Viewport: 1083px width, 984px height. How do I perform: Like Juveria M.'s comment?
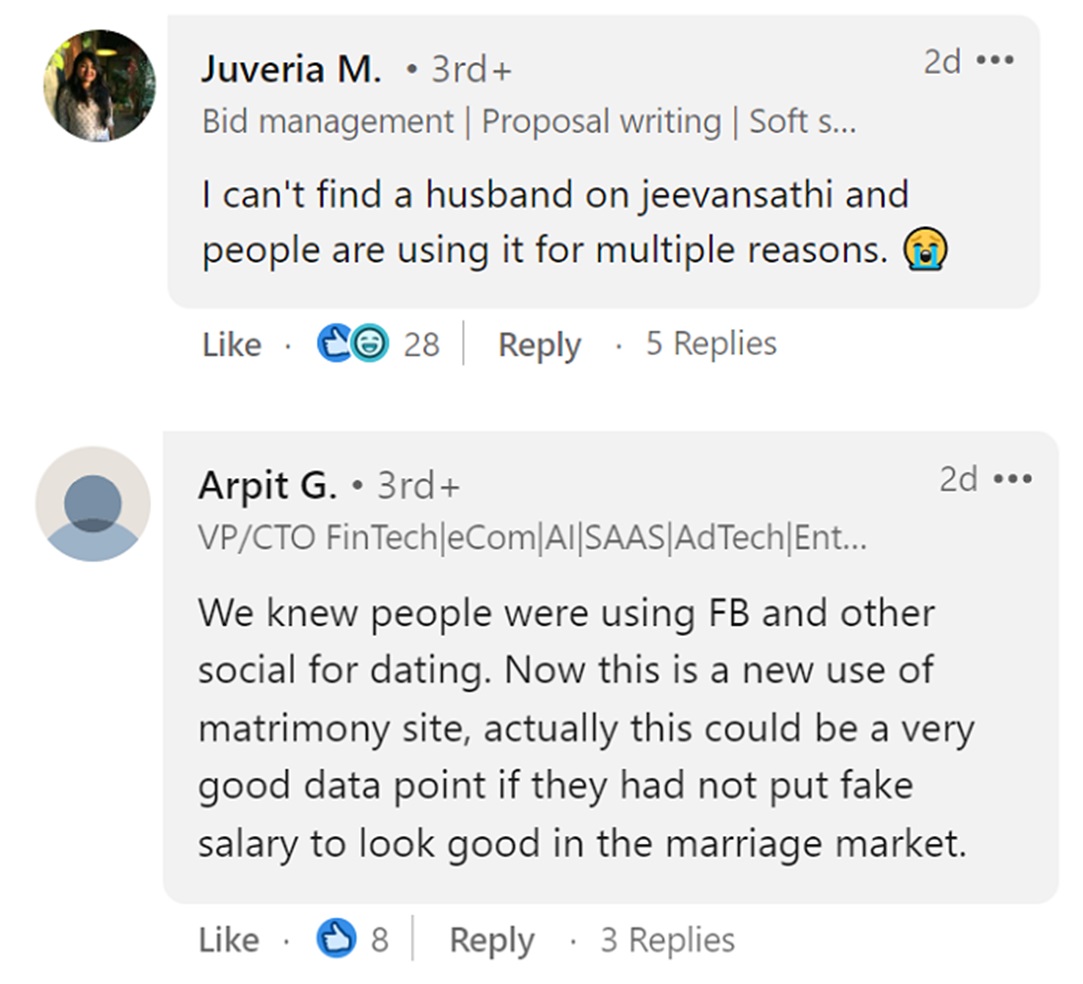point(231,345)
